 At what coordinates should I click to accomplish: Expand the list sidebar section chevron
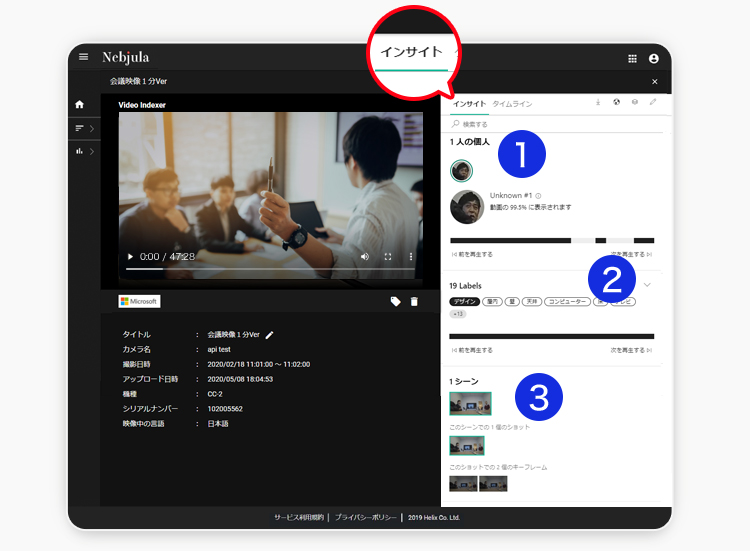[92, 128]
